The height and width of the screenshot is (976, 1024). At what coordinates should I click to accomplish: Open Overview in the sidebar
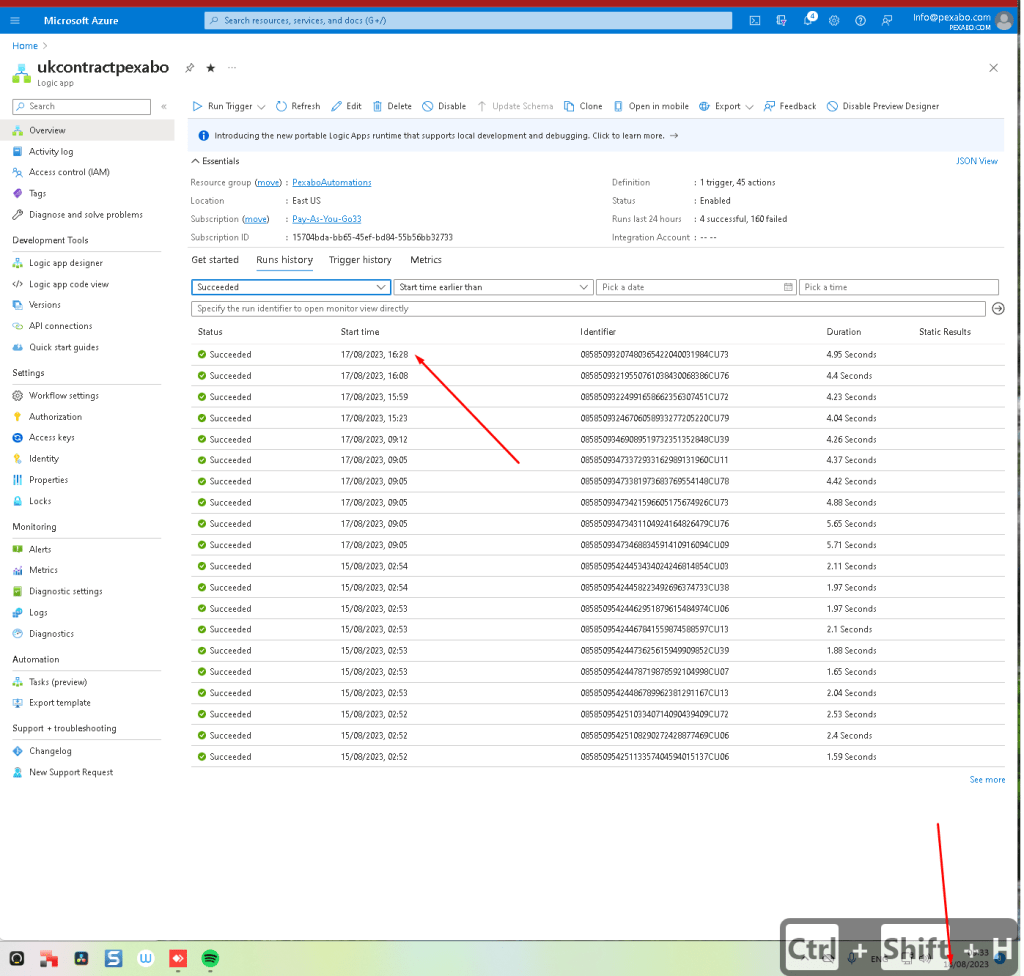click(x=87, y=131)
